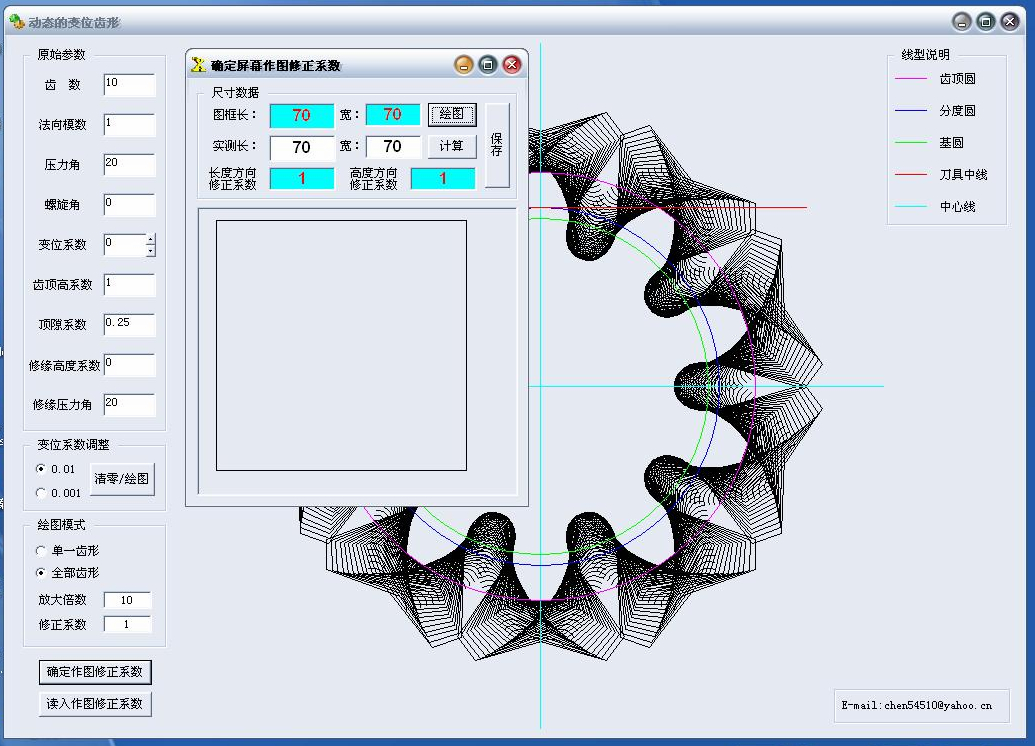Click the 修缘高度系数 input field
The image size is (1035, 746).
(129, 365)
